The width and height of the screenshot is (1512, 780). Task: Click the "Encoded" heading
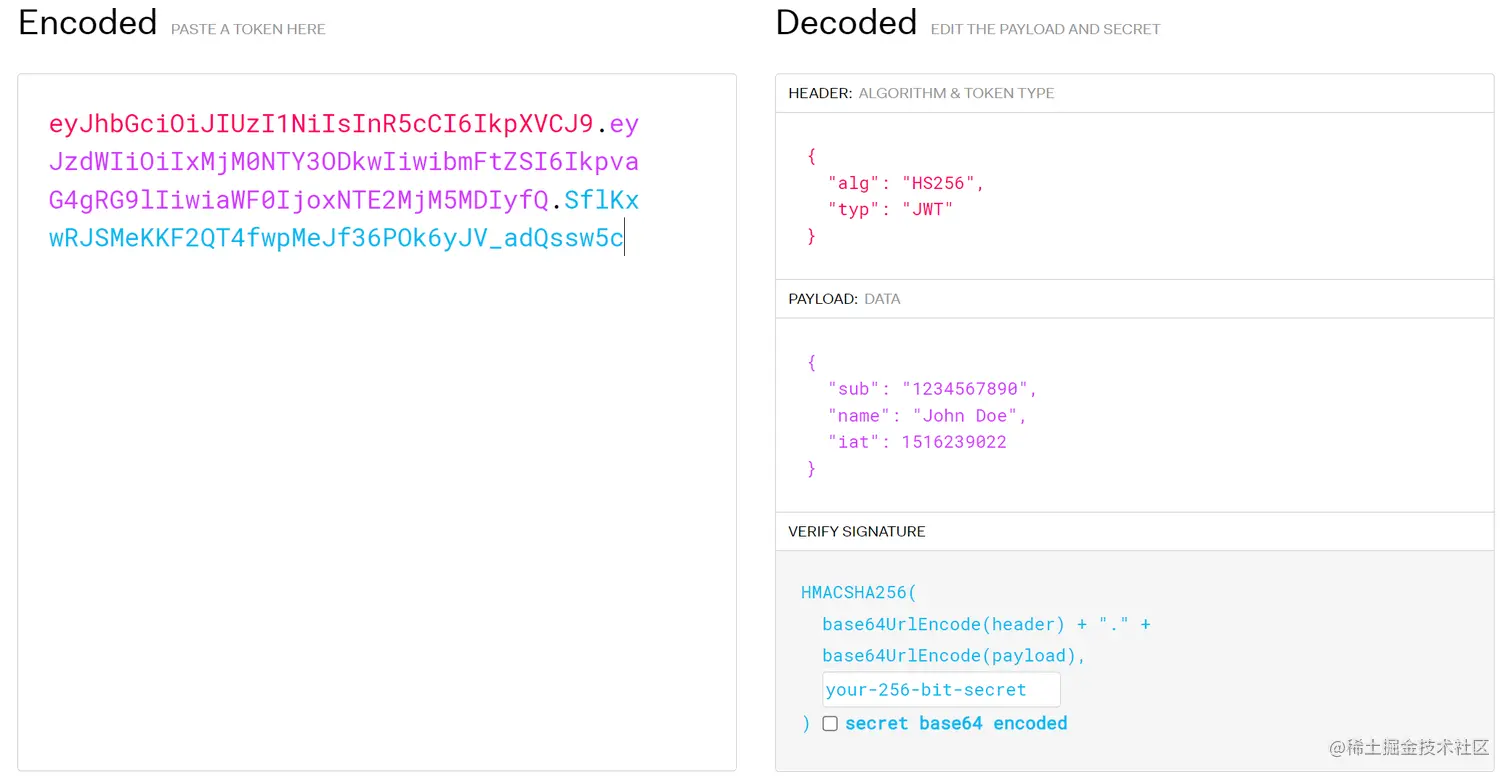point(88,23)
